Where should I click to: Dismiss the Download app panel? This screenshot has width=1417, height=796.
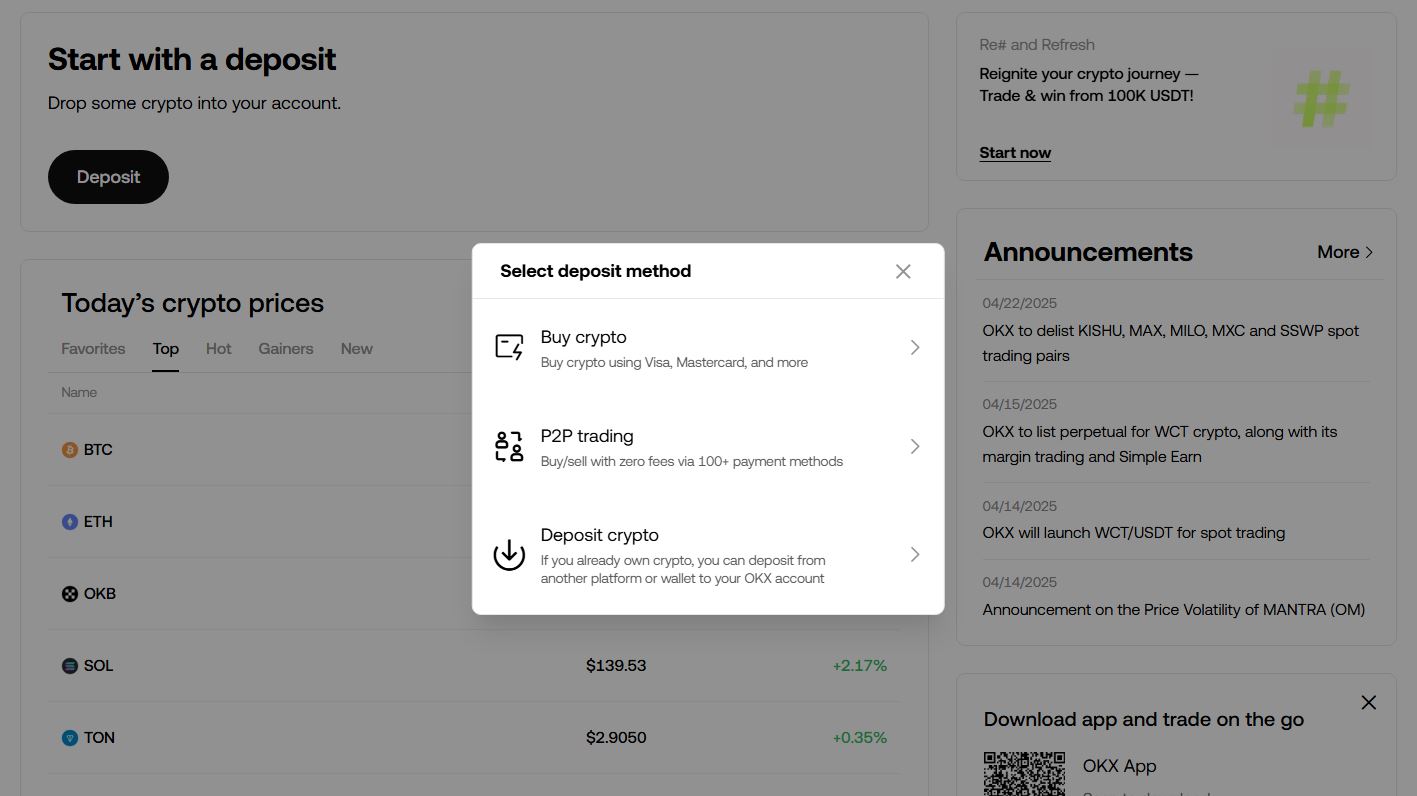coord(1369,703)
